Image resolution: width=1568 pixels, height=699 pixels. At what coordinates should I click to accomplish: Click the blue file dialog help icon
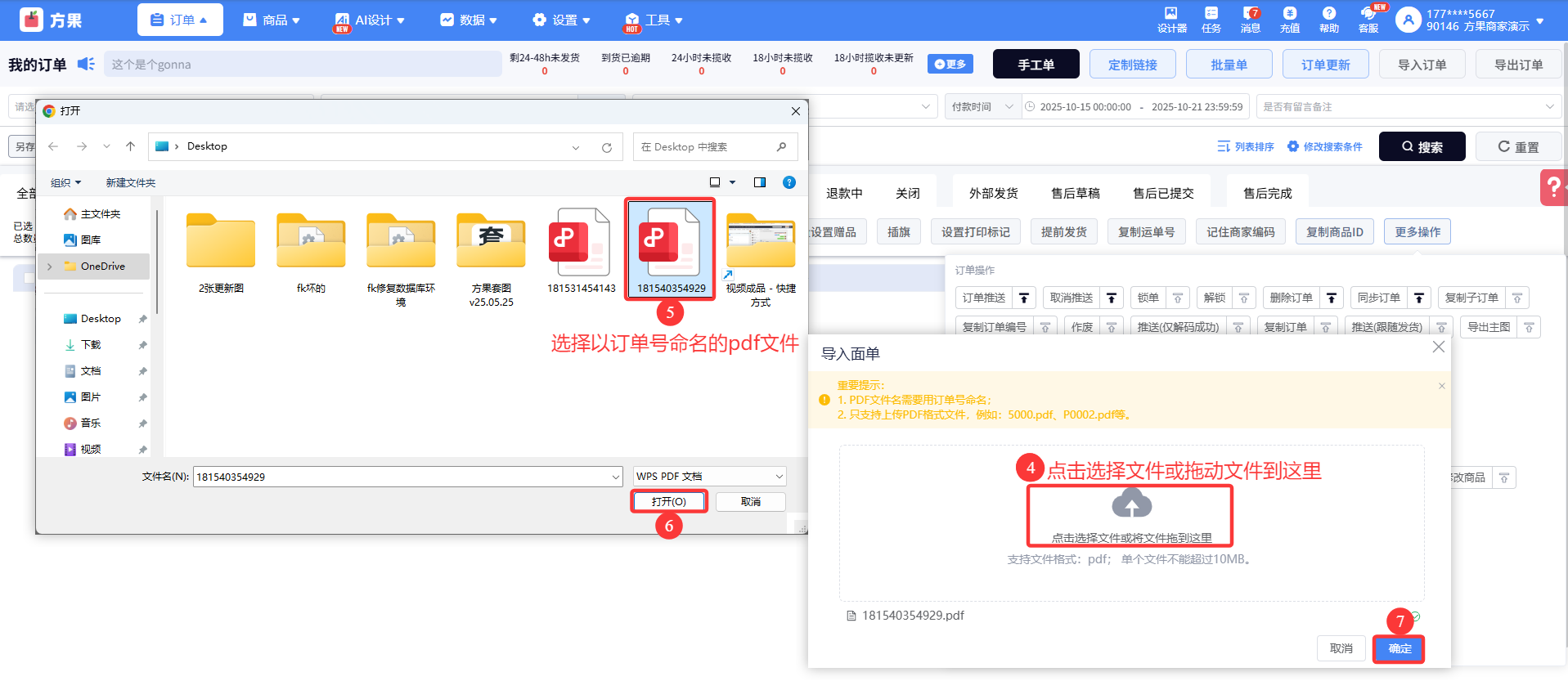point(789,182)
